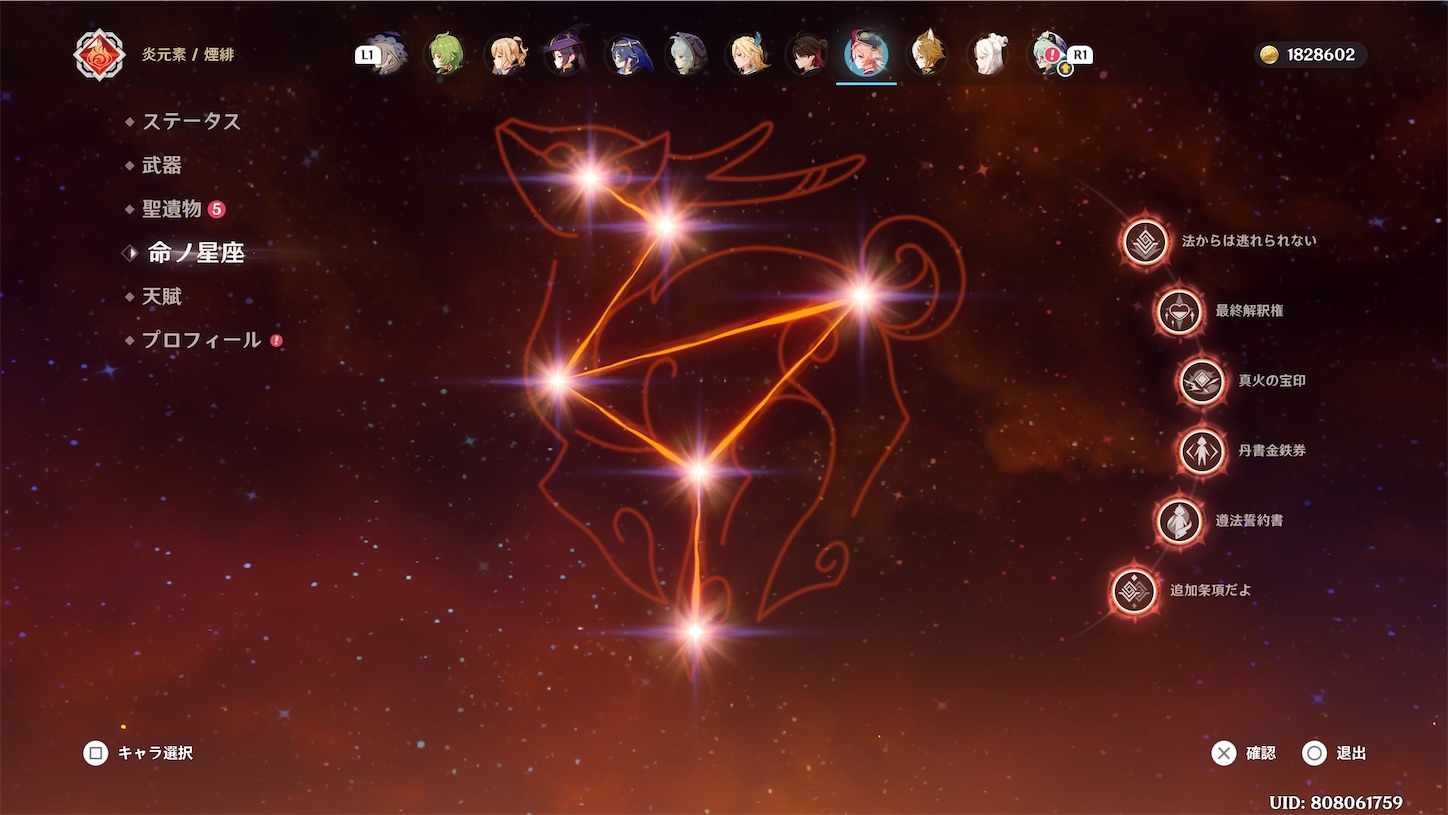Click the rightmost star near the tail curl
Image resolution: width=1448 pixels, height=815 pixels.
(861, 295)
